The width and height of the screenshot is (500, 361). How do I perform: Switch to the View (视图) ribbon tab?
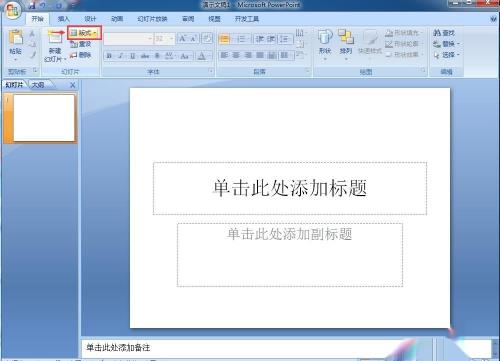point(214,19)
